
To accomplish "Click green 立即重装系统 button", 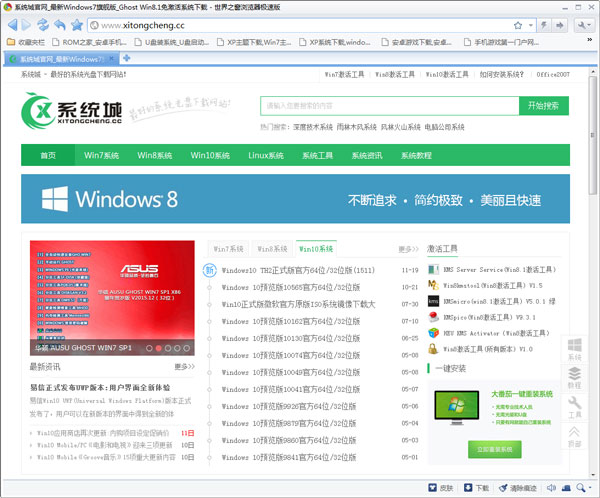I will [494, 449].
